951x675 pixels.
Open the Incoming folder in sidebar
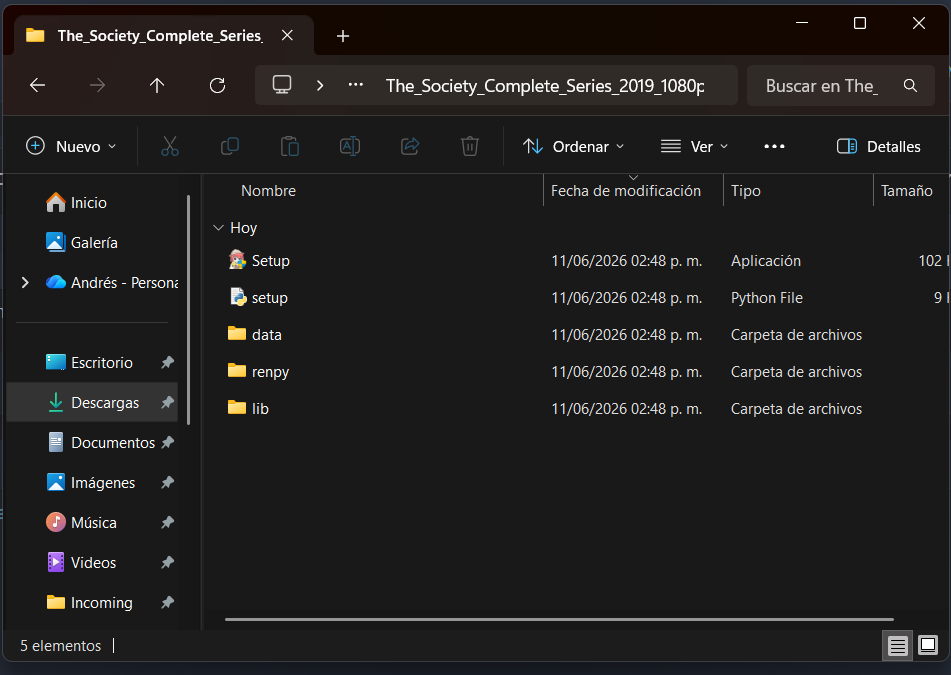coord(101,603)
